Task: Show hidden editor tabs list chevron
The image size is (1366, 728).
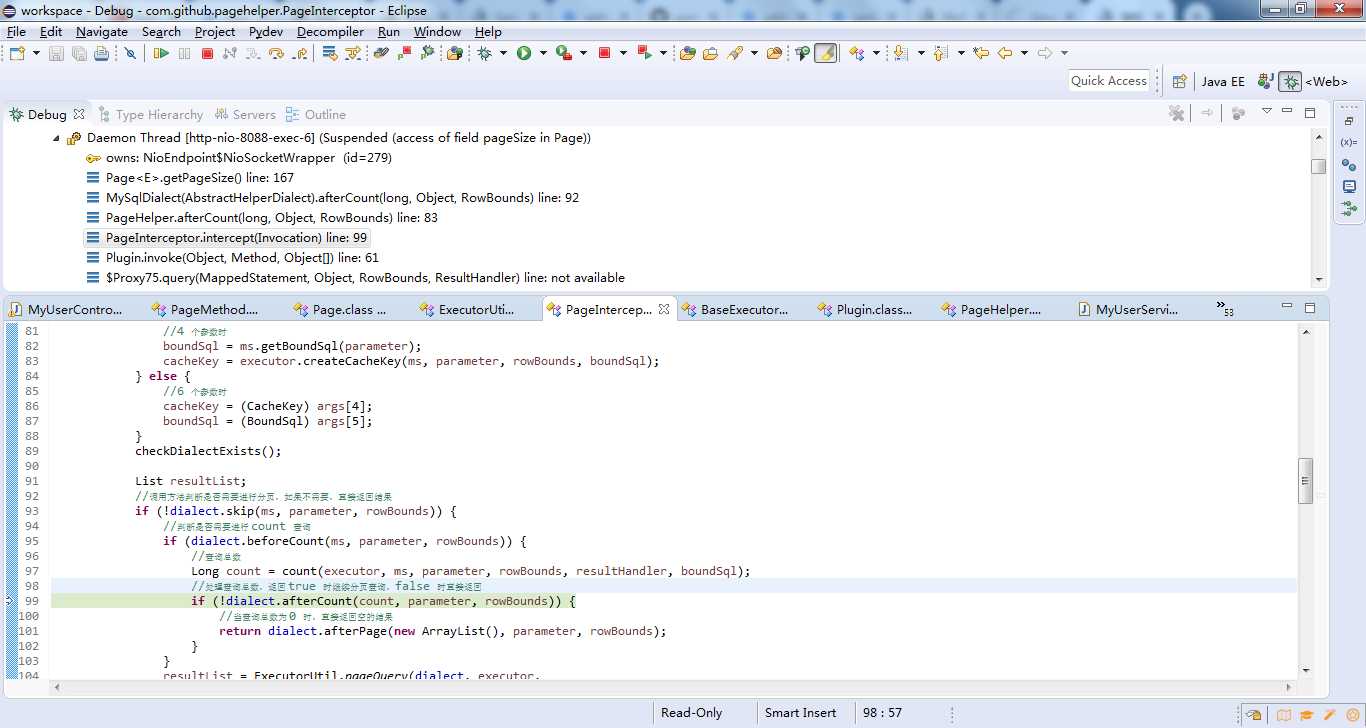Action: tap(1224, 309)
